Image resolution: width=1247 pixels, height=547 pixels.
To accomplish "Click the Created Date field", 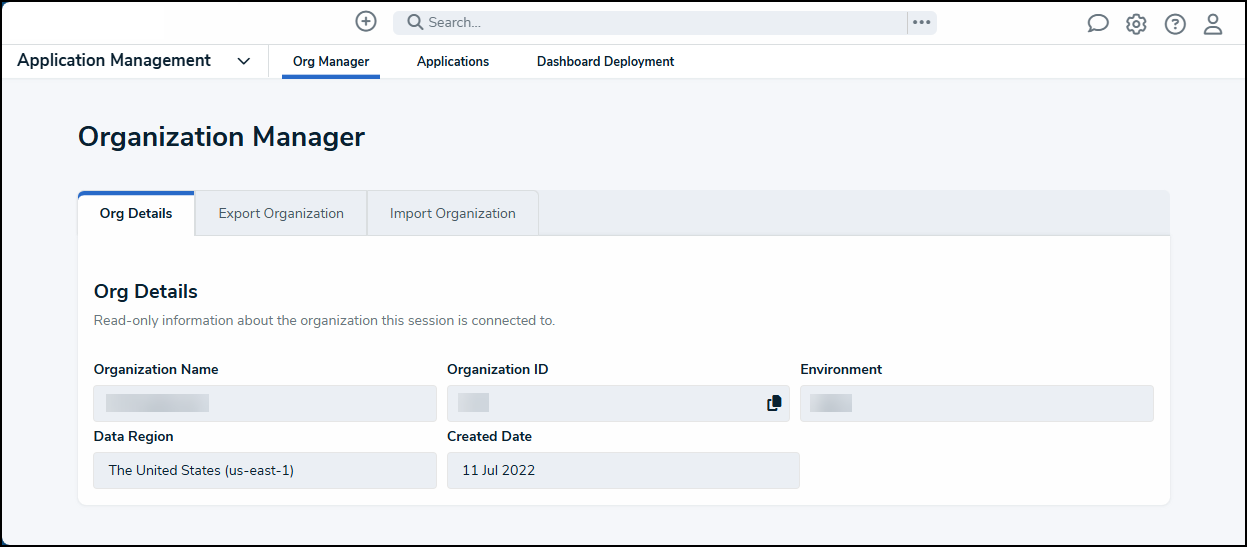I will click(x=623, y=470).
